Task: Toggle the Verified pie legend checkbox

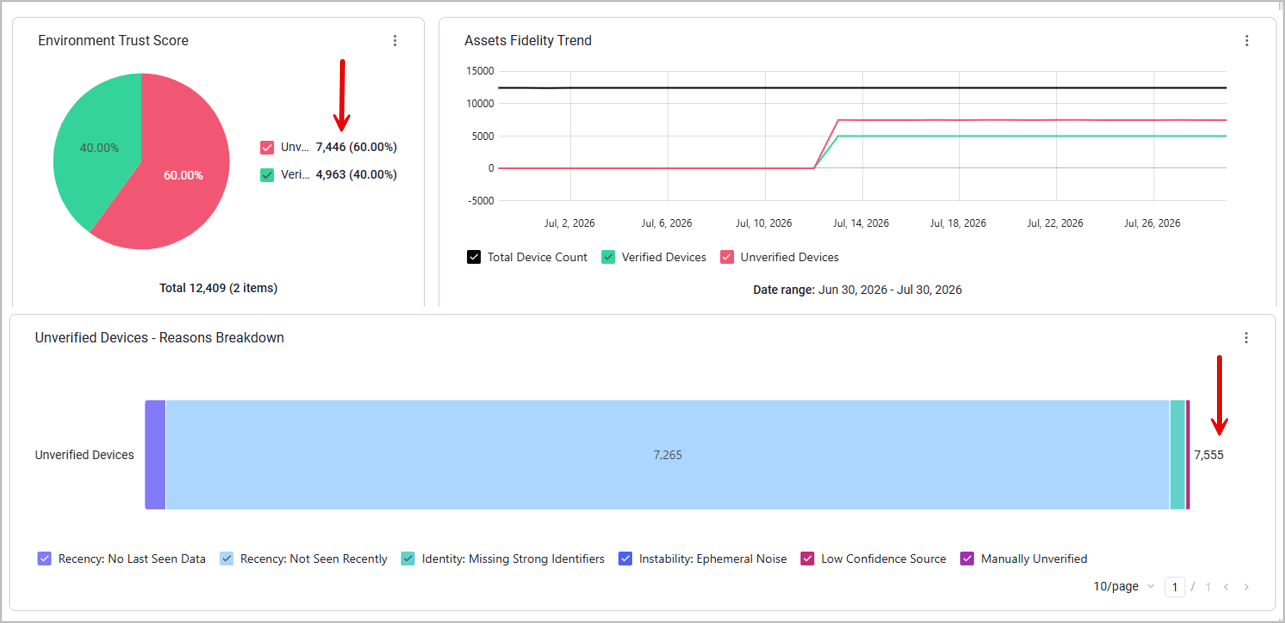Action: (267, 174)
